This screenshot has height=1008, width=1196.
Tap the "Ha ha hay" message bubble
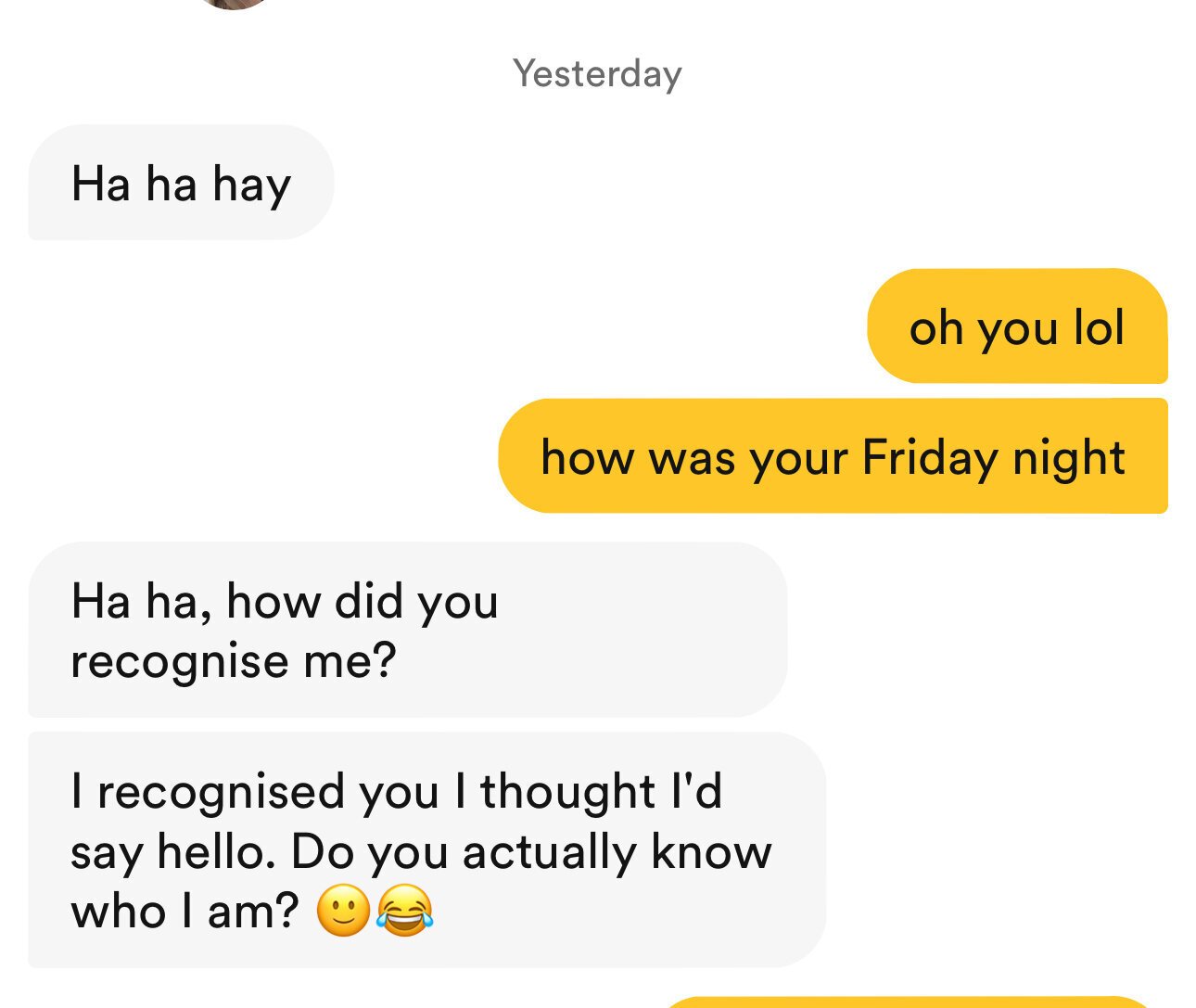[x=181, y=183]
